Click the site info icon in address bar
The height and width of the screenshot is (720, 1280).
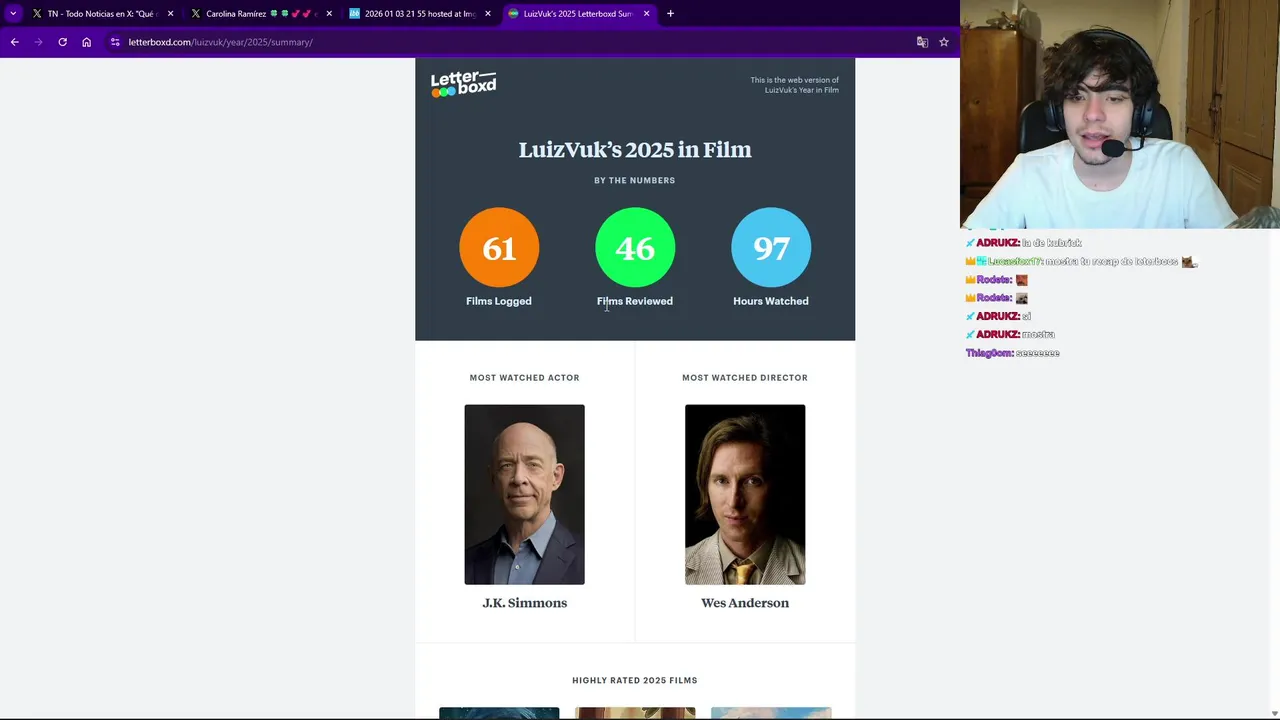[115, 42]
